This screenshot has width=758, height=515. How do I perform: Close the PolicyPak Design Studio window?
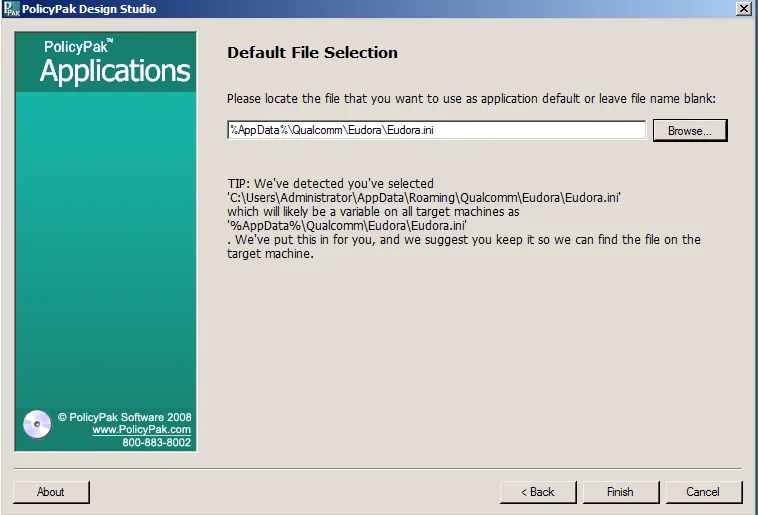coord(743,9)
